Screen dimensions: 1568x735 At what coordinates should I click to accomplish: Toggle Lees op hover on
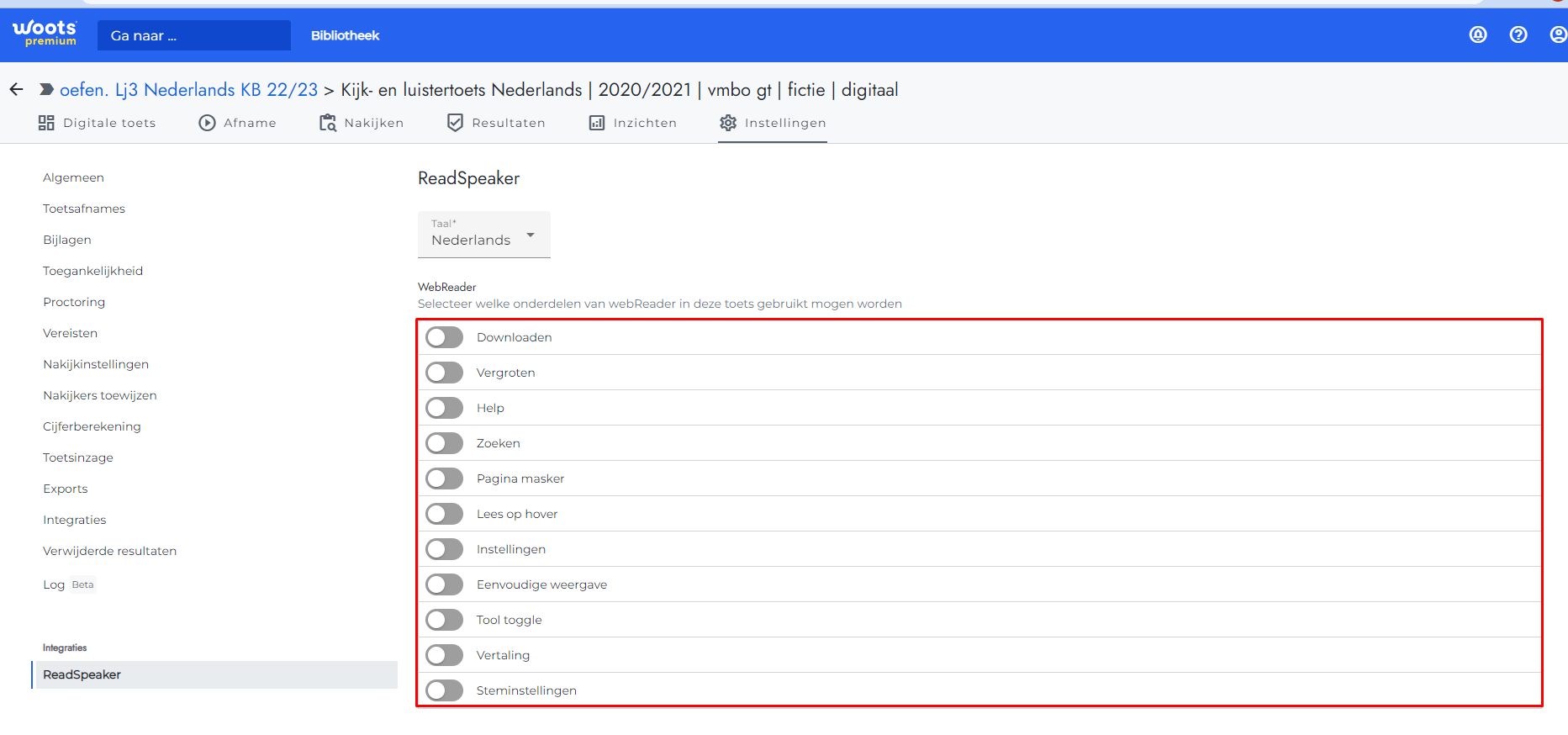pos(444,514)
